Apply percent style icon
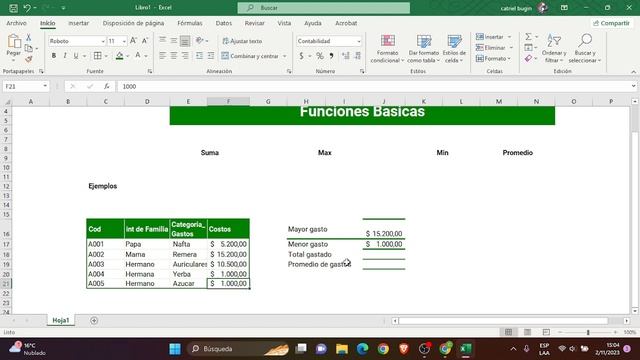This screenshot has width=640, height=360. coord(320,56)
